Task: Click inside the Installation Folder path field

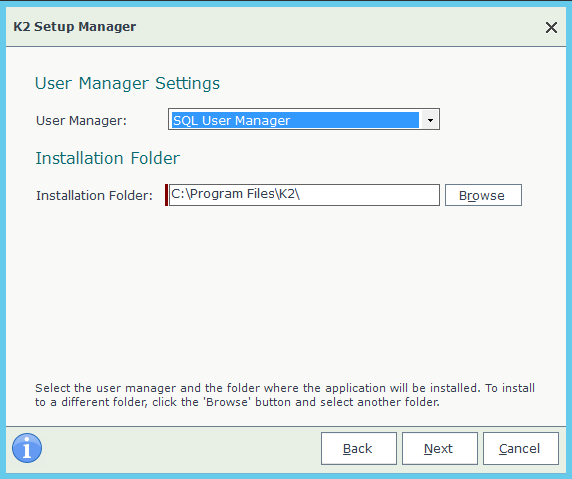Action: 304,195
